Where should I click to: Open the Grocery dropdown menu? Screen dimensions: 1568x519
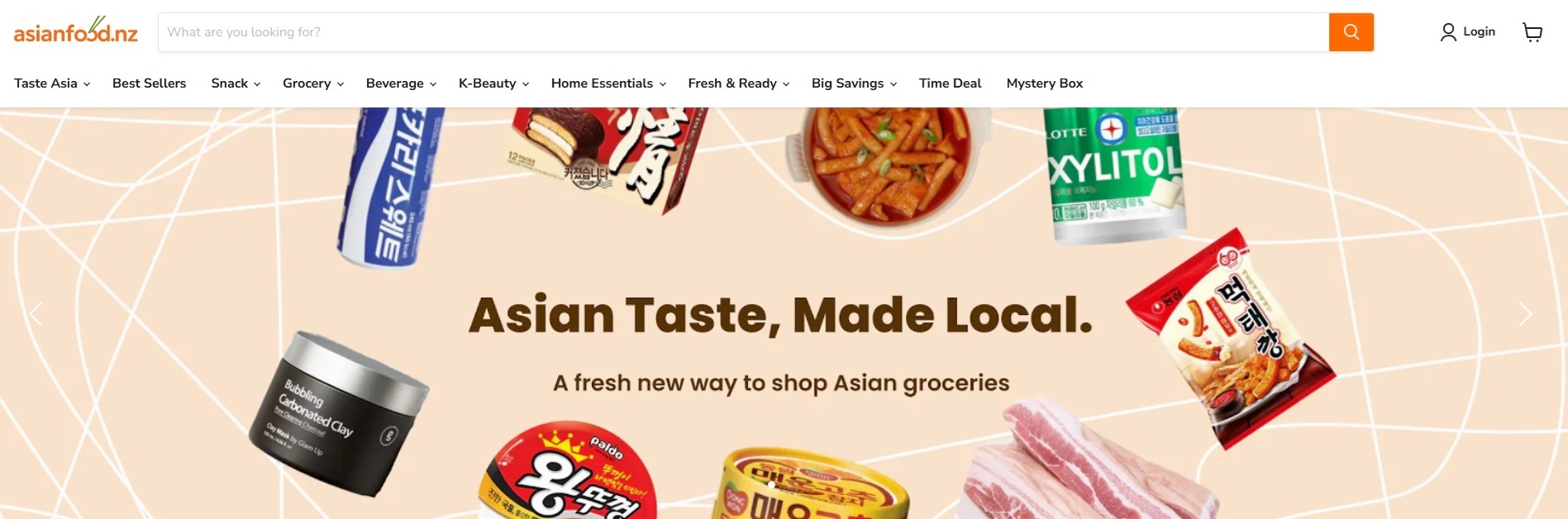(313, 83)
